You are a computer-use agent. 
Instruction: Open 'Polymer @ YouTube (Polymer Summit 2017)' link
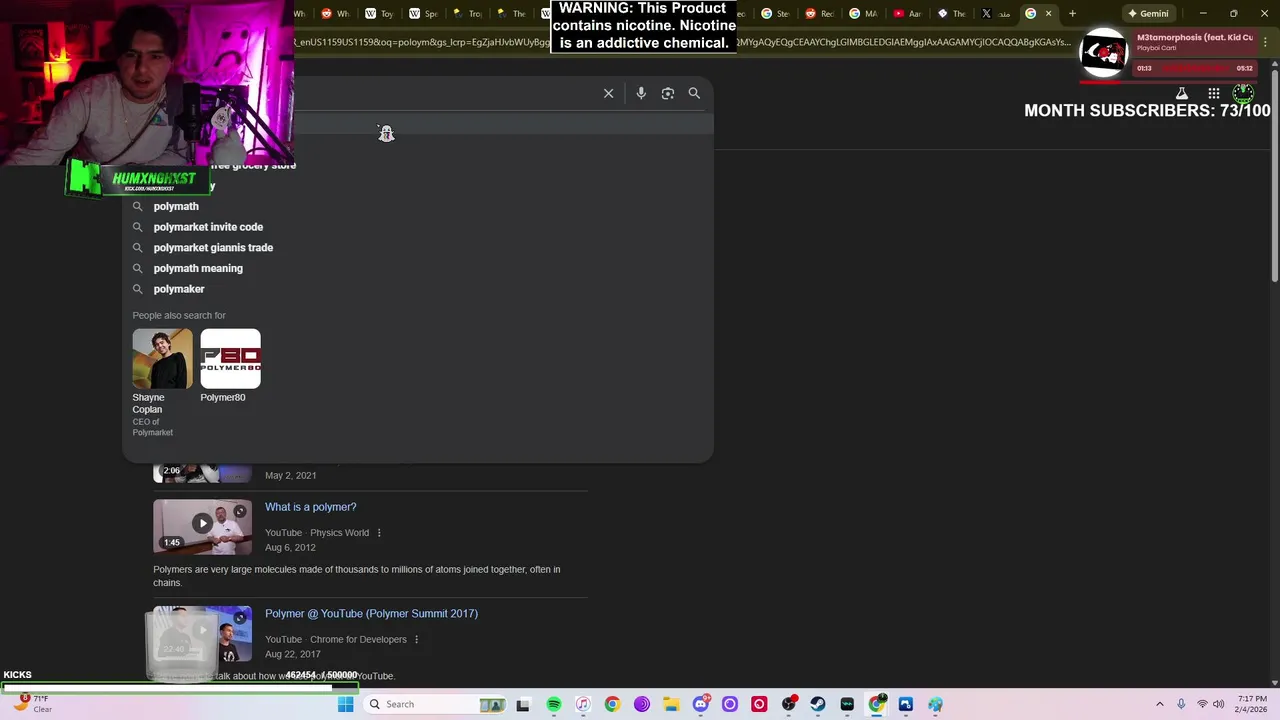(371, 614)
